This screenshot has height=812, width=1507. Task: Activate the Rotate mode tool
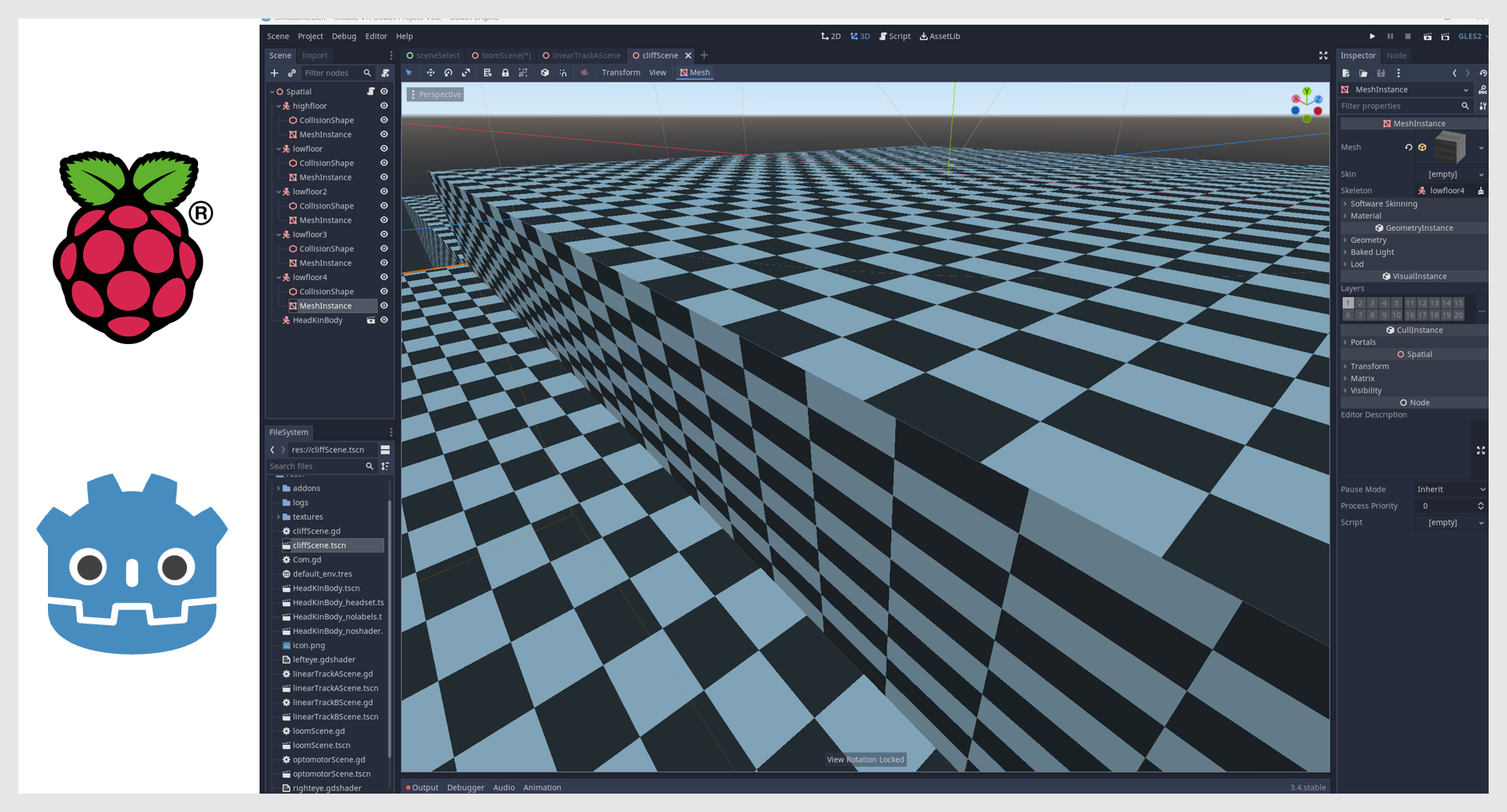(x=448, y=73)
